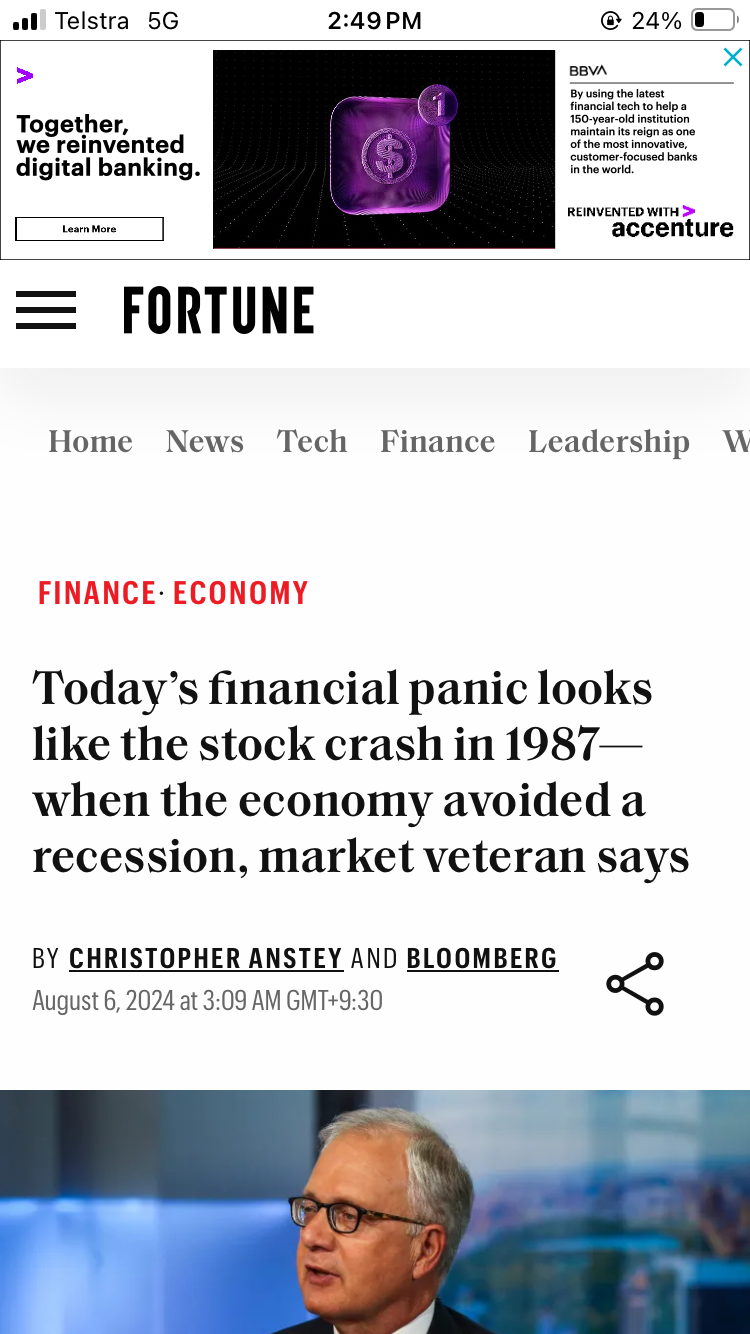Tap the purple dollar coin ad image
This screenshot has width=750, height=1334.
(x=384, y=149)
